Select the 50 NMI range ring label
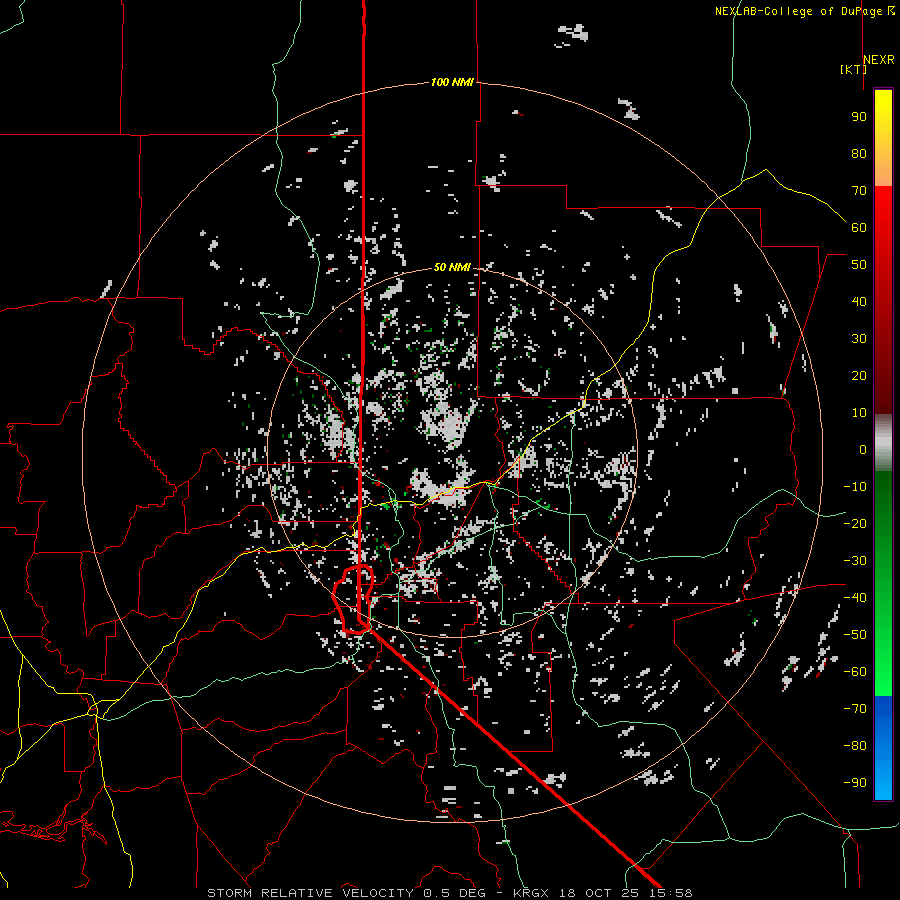Viewport: 900px width, 900px height. click(452, 267)
